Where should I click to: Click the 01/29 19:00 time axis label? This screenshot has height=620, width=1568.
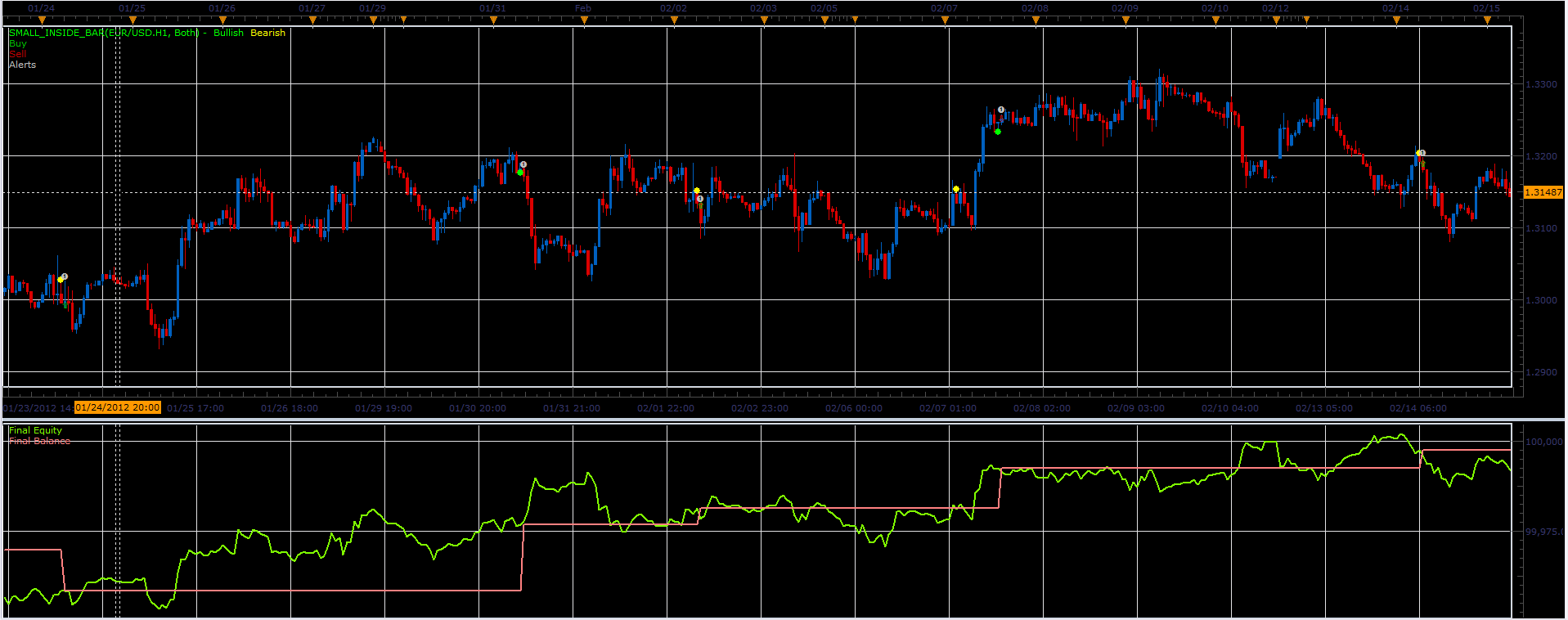384,408
